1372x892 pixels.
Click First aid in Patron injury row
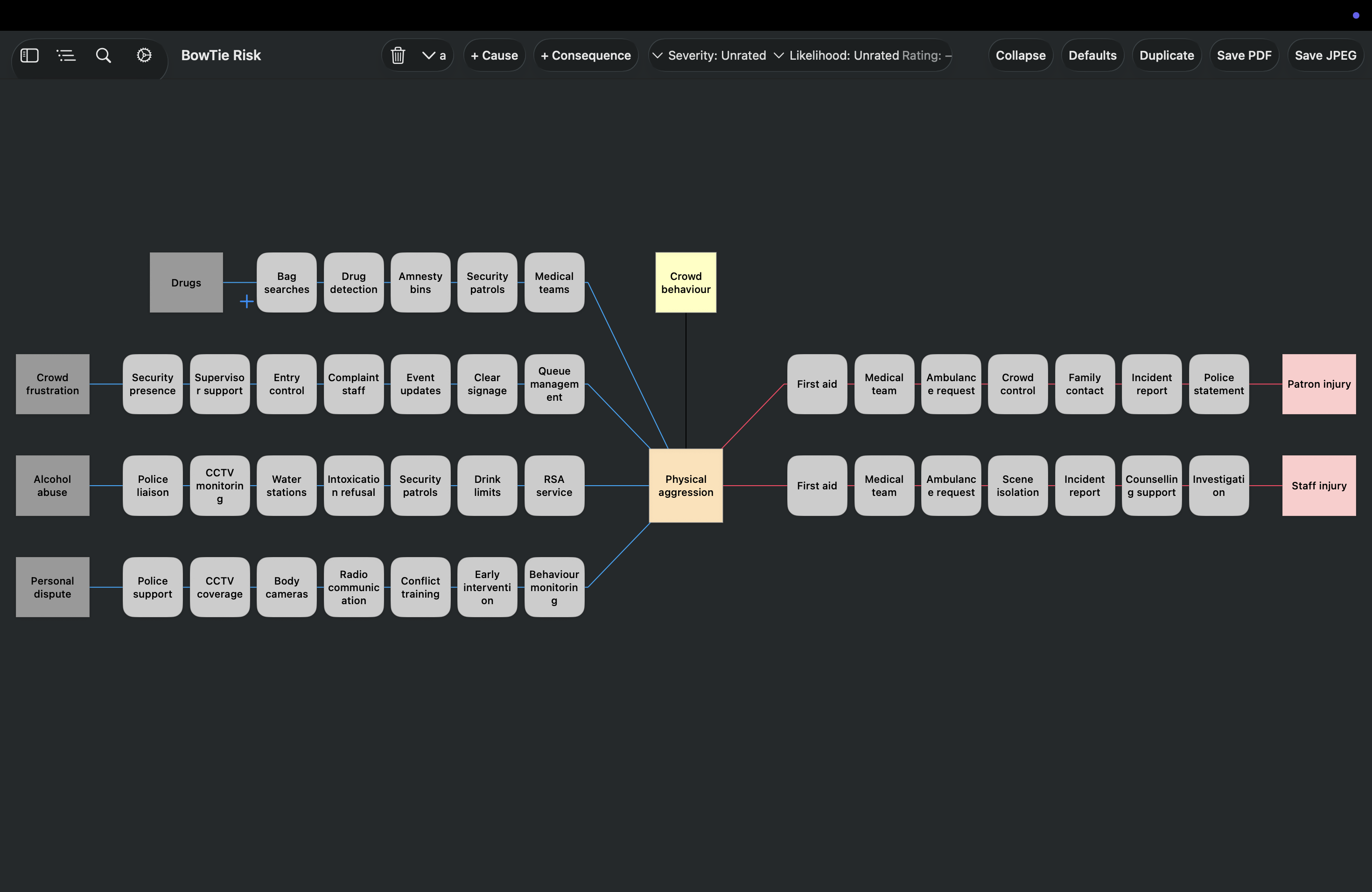pyautogui.click(x=817, y=384)
